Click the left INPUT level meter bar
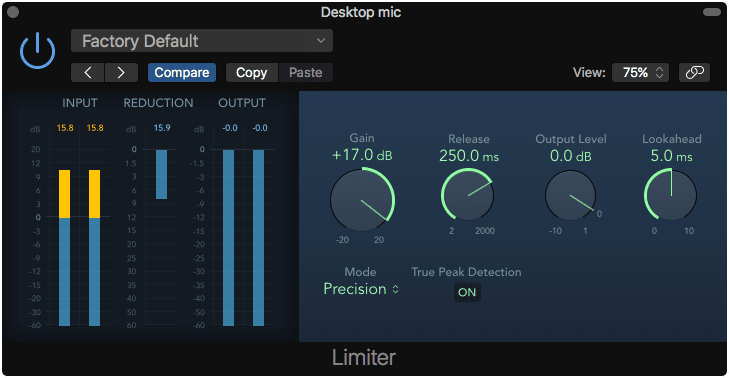 pos(65,248)
